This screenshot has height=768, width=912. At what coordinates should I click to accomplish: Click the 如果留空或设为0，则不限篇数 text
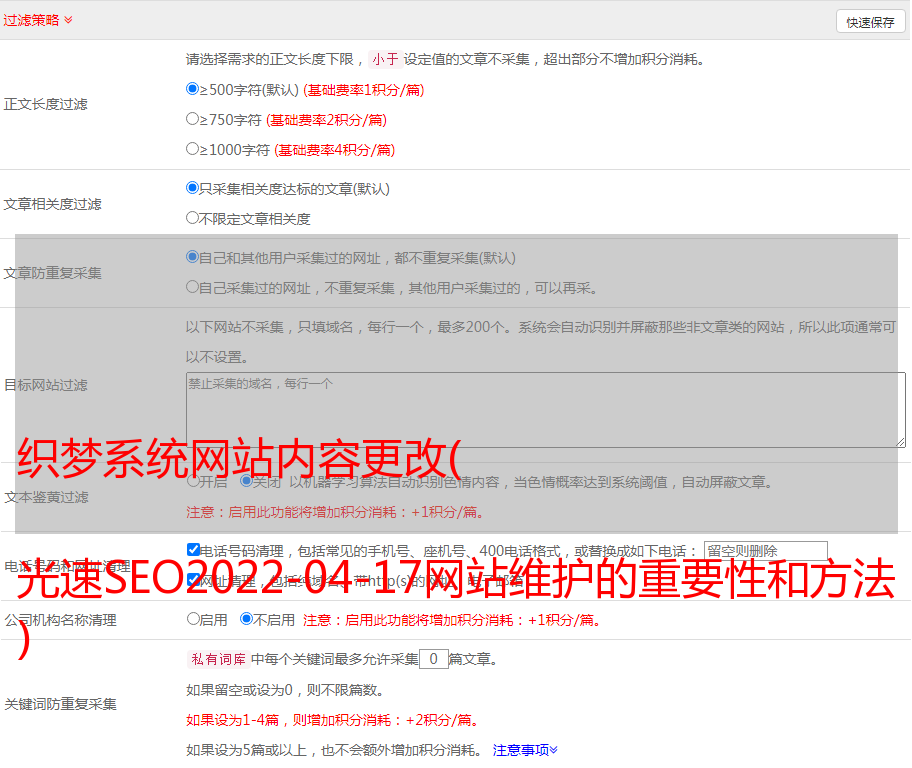(285, 690)
